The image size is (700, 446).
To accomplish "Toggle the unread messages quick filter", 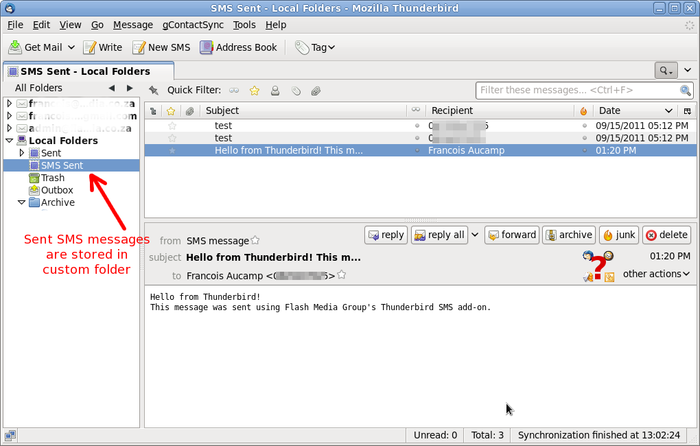I will click(234, 91).
